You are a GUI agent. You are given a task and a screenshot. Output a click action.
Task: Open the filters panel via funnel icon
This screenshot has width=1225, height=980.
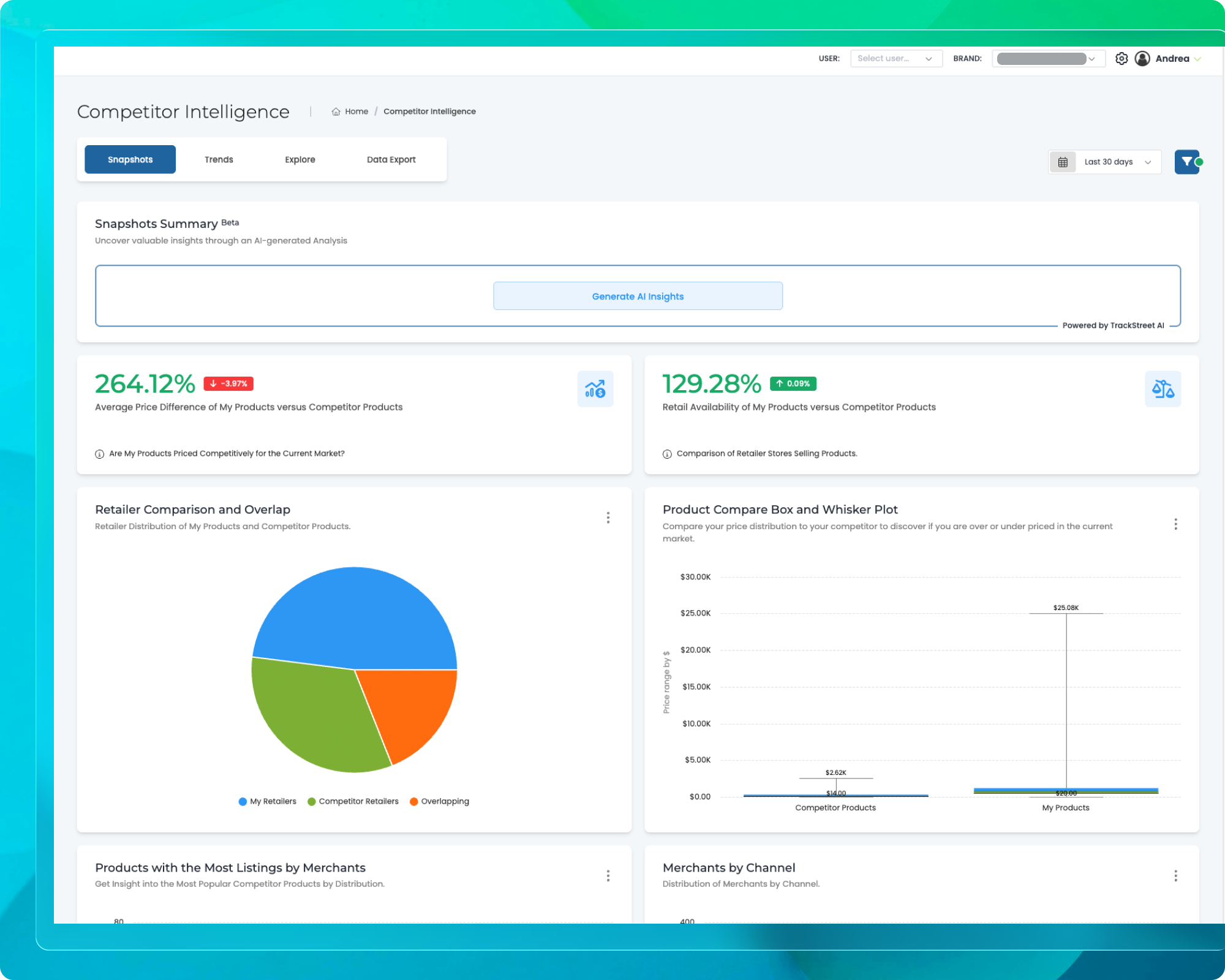pyautogui.click(x=1187, y=162)
